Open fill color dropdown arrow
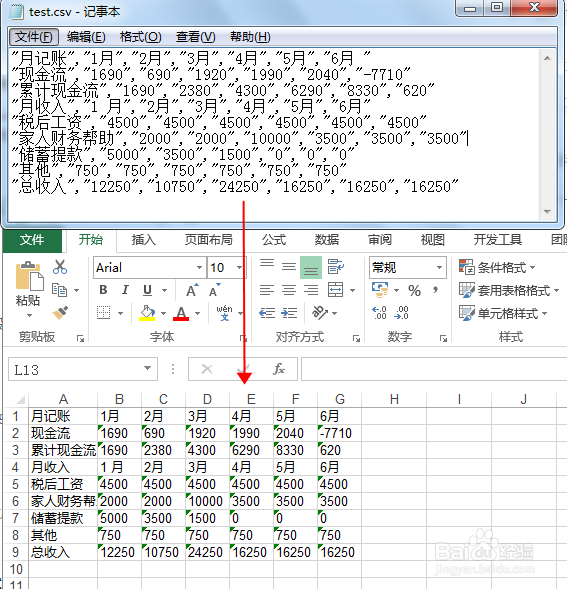This screenshot has width=567, height=589. coord(163,313)
